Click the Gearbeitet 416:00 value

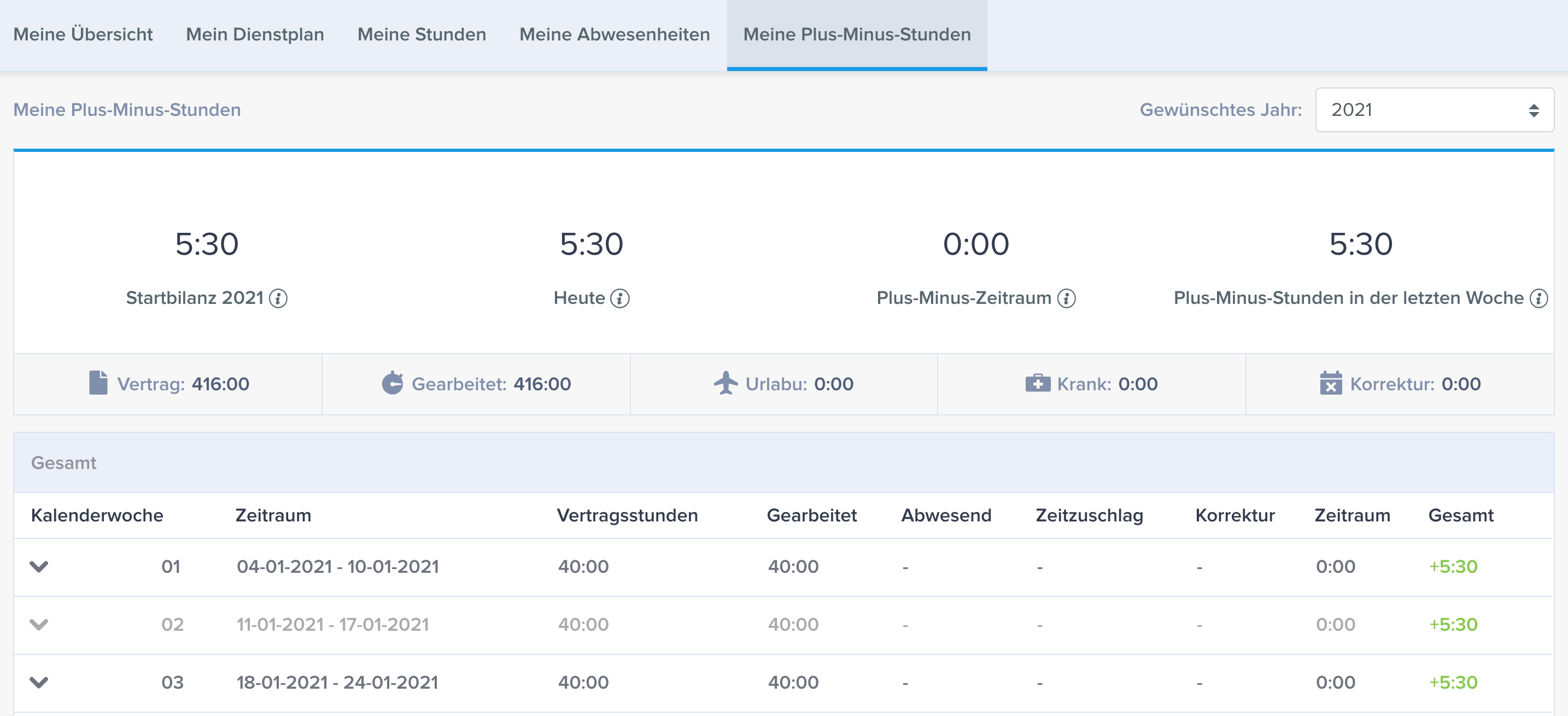[x=542, y=384]
